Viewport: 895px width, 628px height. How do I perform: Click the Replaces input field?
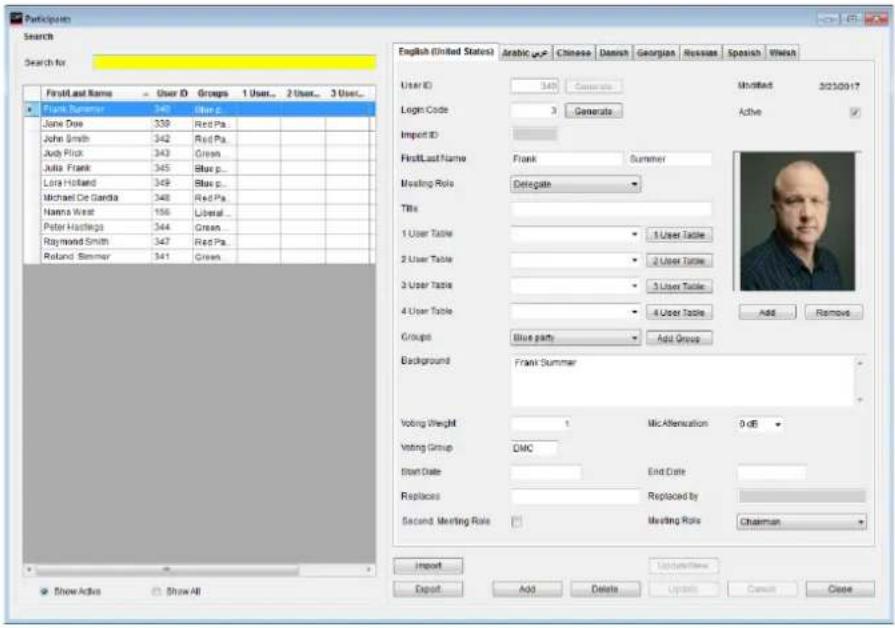click(x=575, y=497)
